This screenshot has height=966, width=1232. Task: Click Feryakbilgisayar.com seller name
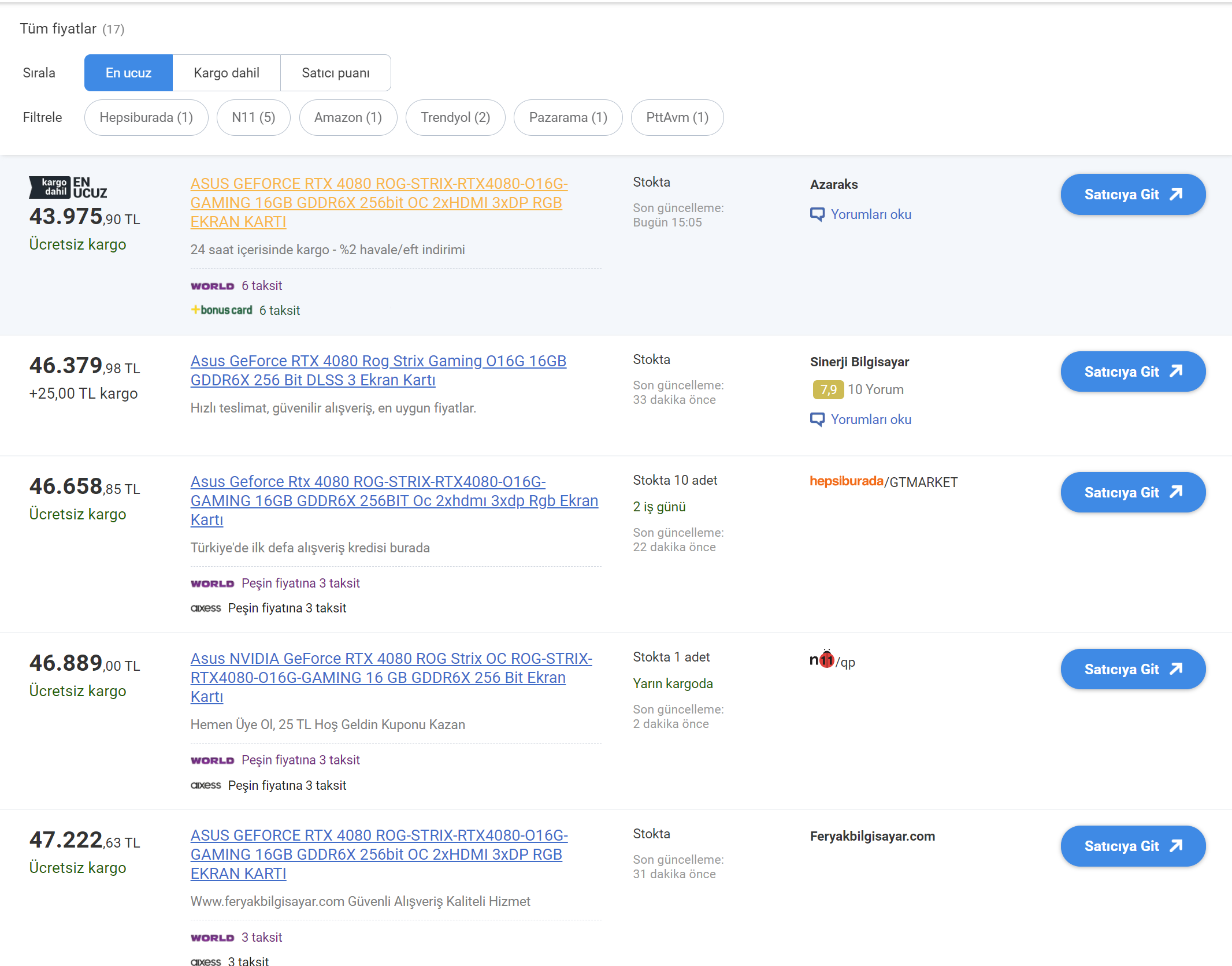coord(873,836)
